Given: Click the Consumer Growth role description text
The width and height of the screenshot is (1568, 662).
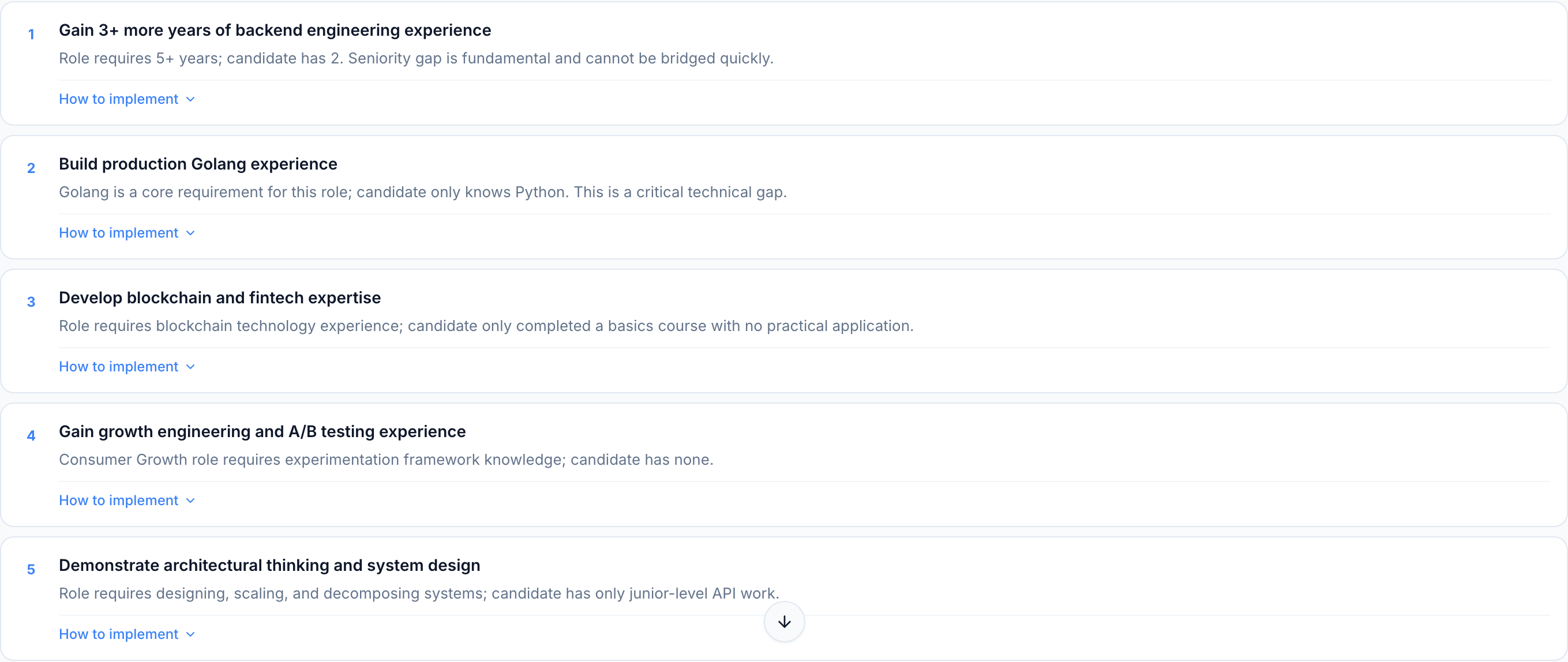Looking at the screenshot, I should click(x=386, y=460).
